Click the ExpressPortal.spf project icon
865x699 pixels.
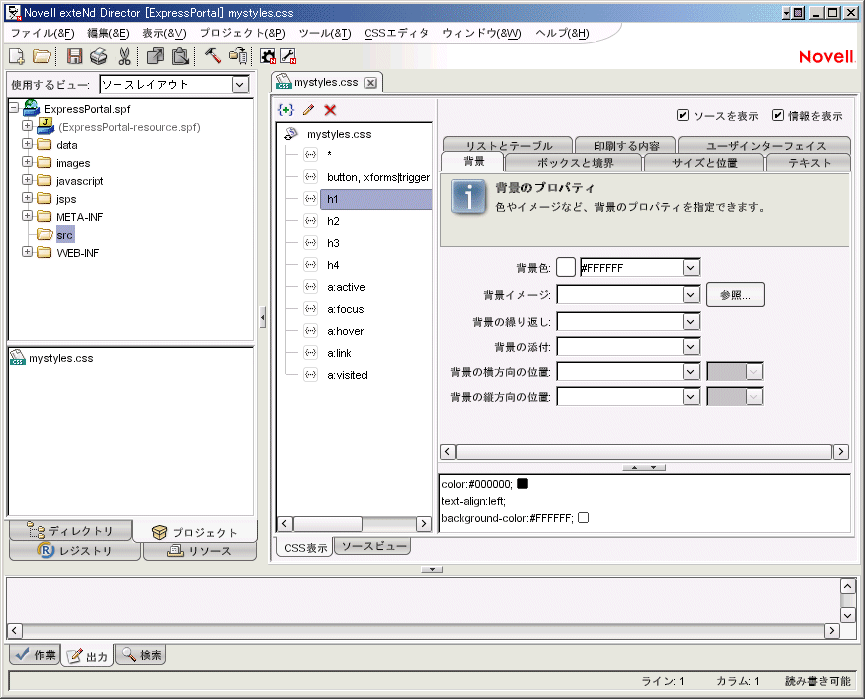(31, 108)
